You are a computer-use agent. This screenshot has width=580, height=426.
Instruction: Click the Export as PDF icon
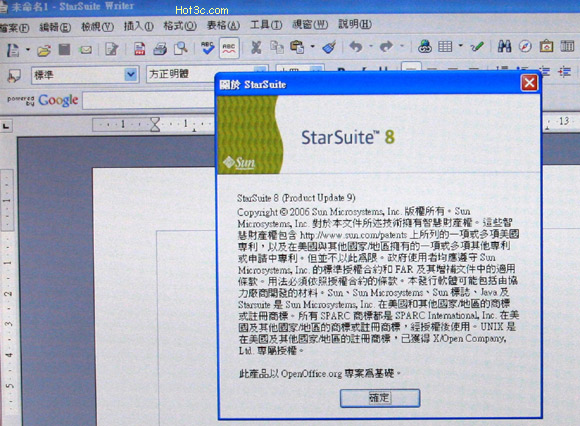pos(139,49)
